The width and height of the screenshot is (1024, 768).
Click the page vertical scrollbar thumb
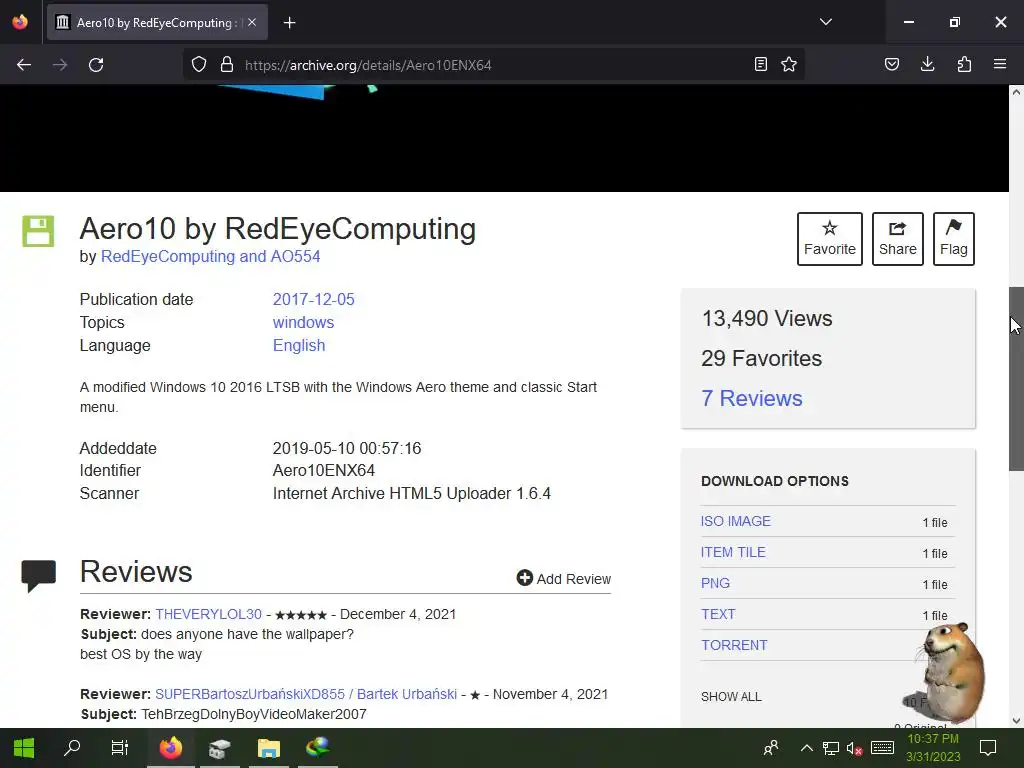pyautogui.click(x=1016, y=378)
